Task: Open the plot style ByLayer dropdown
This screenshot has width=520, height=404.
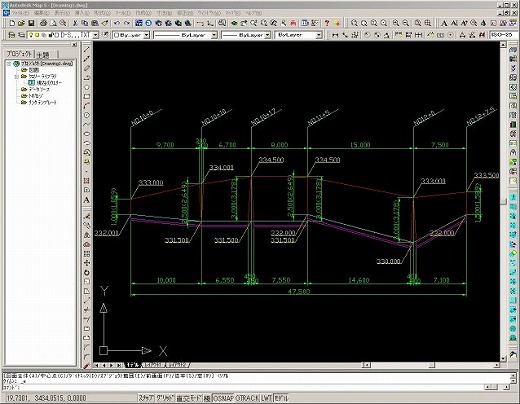Action: [x=319, y=35]
